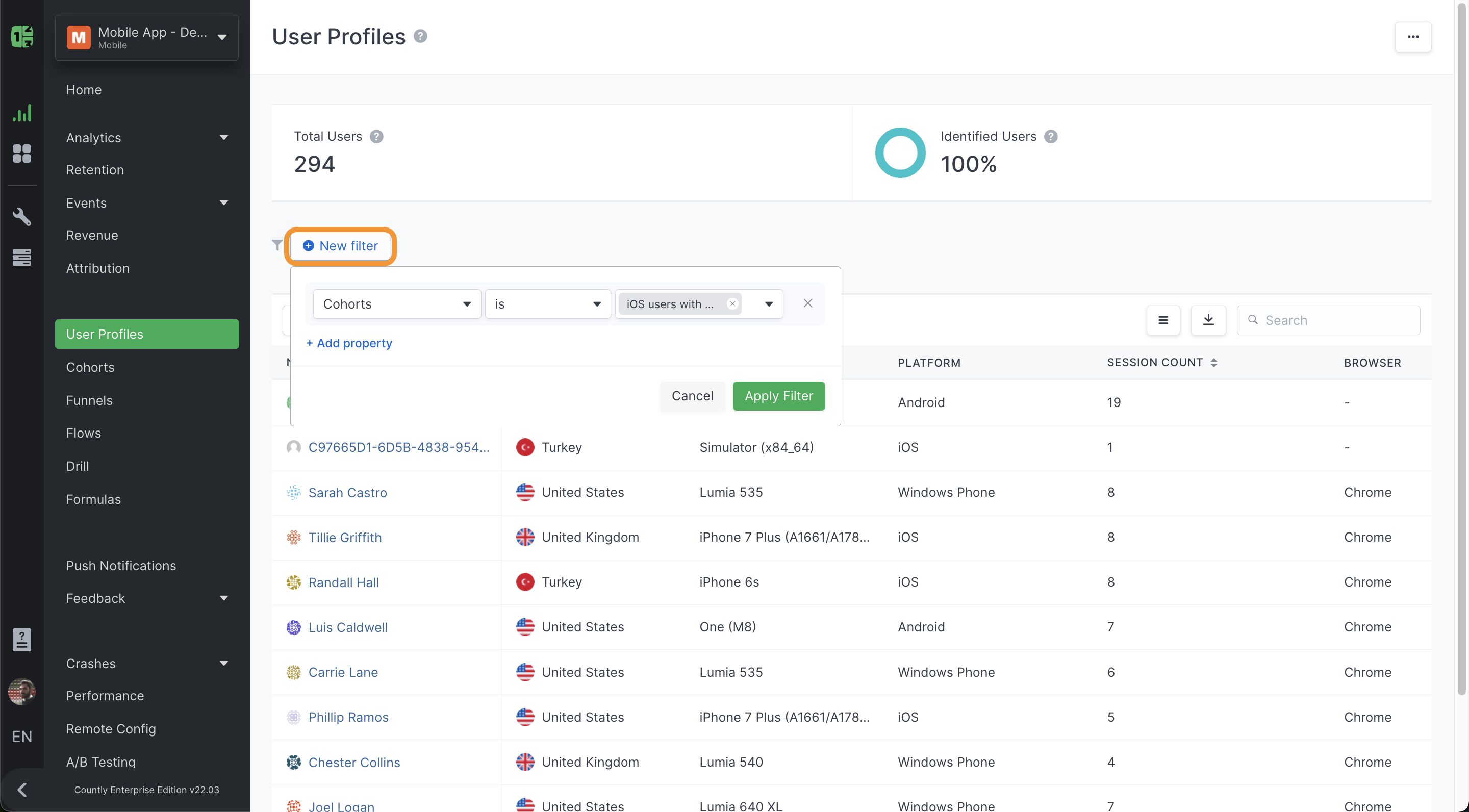Open the Attribution menu item
This screenshot has width=1469, height=812.
[97, 268]
